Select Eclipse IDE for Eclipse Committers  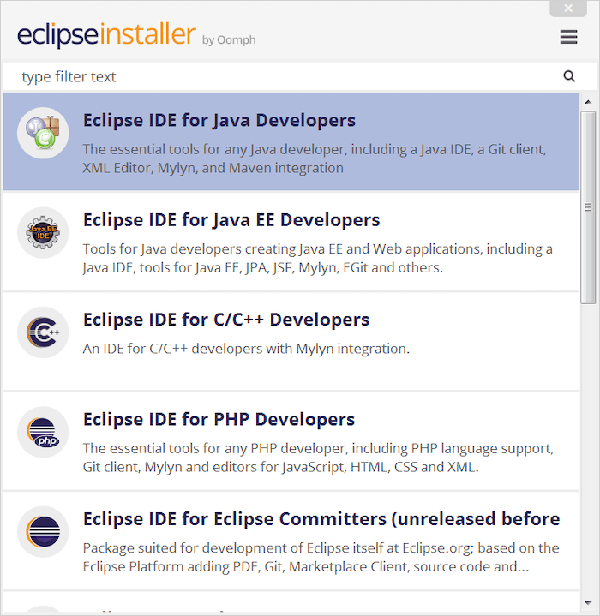coord(291,541)
